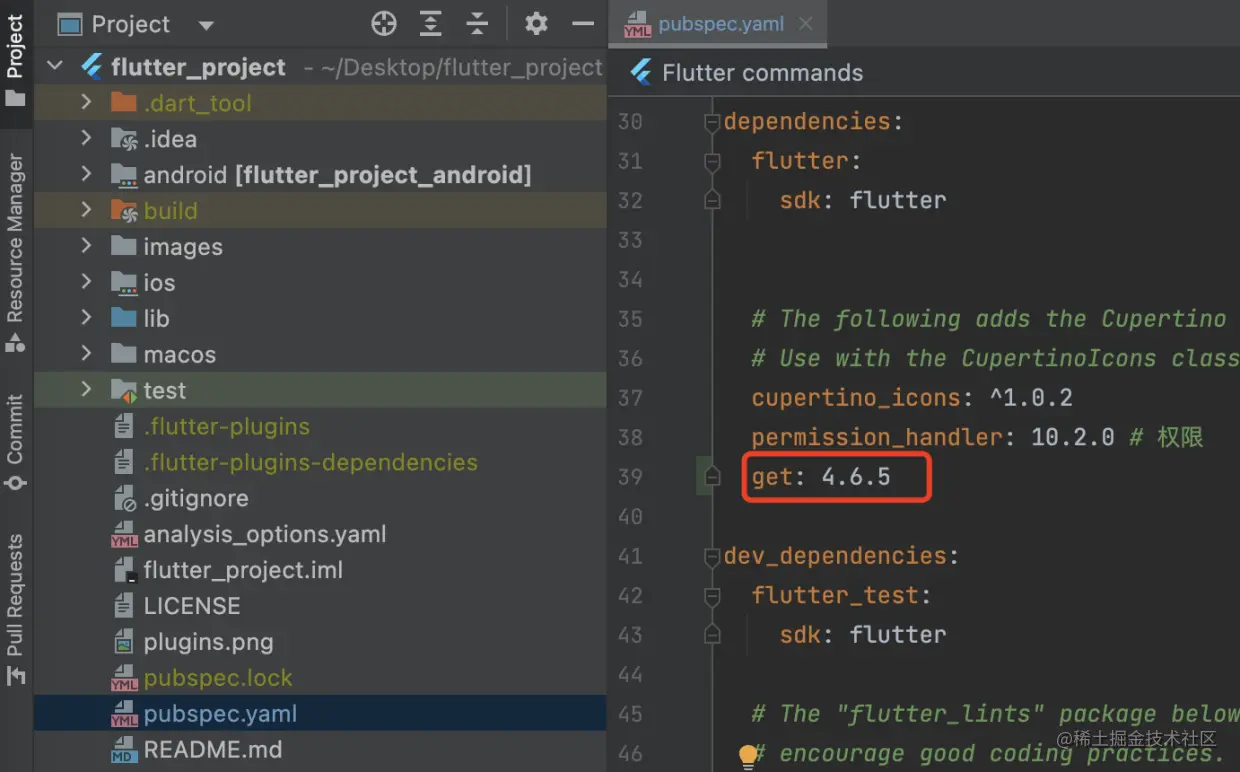Expand the macos folder
1240x772 pixels.
[x=86, y=354]
